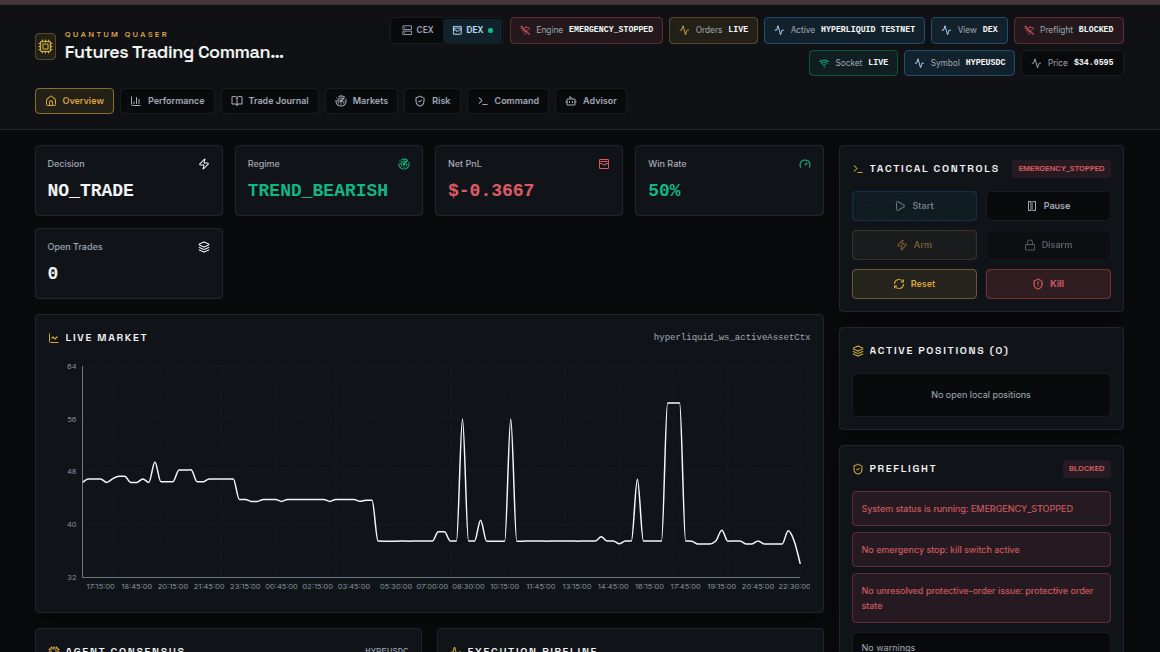Click the radar icon on Regime card

point(404,164)
